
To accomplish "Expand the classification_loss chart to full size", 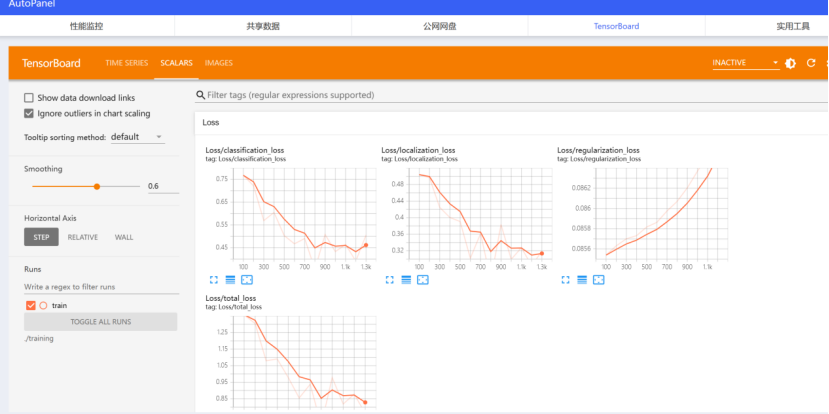I will tap(214, 280).
